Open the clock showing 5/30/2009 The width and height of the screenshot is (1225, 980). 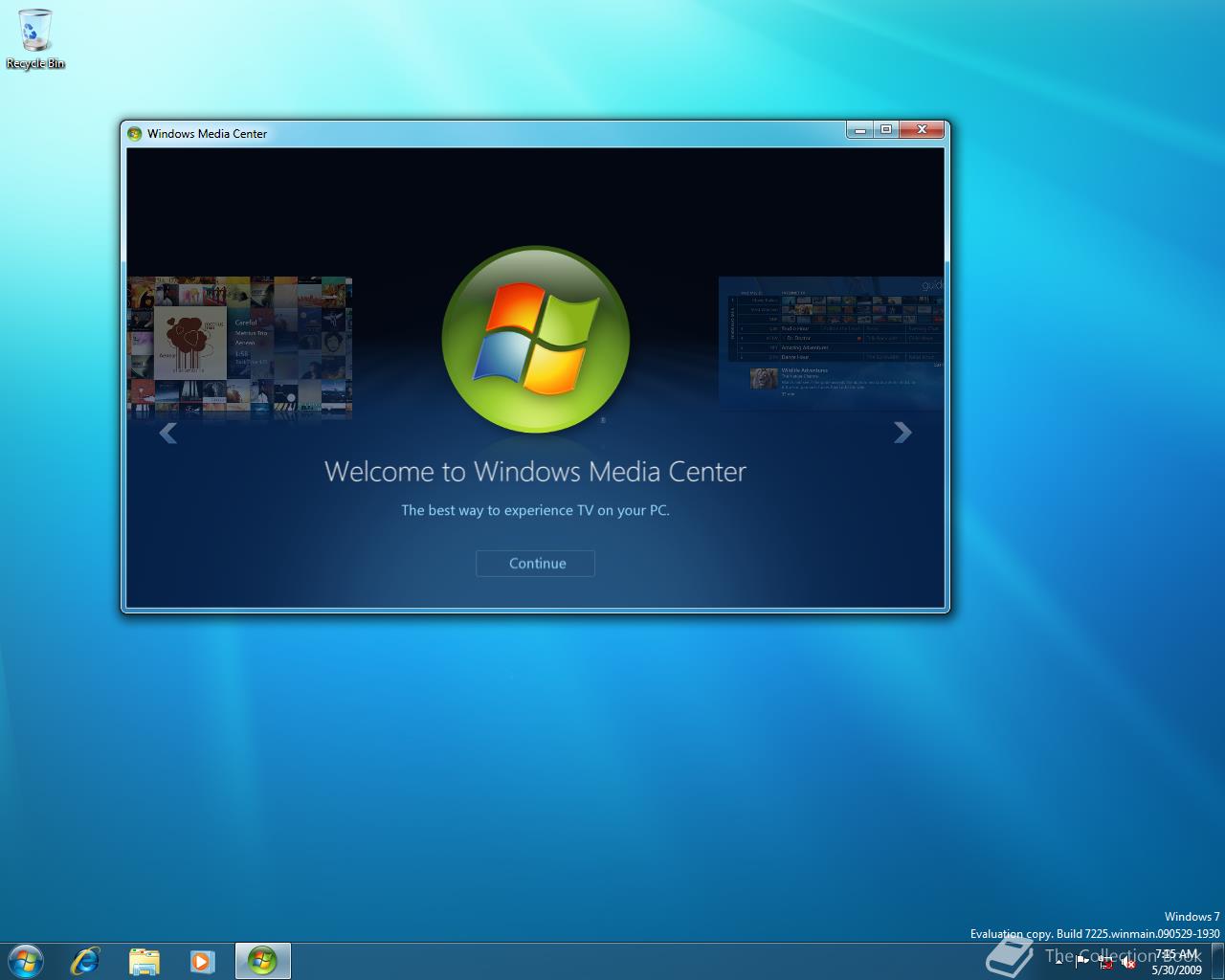click(1176, 962)
